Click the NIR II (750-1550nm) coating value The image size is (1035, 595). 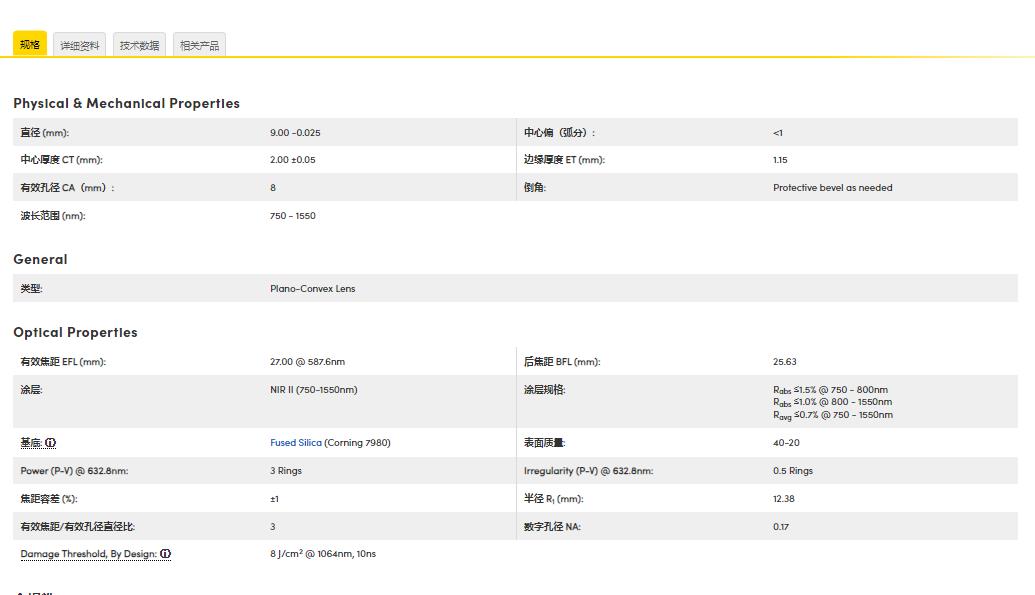(313, 390)
